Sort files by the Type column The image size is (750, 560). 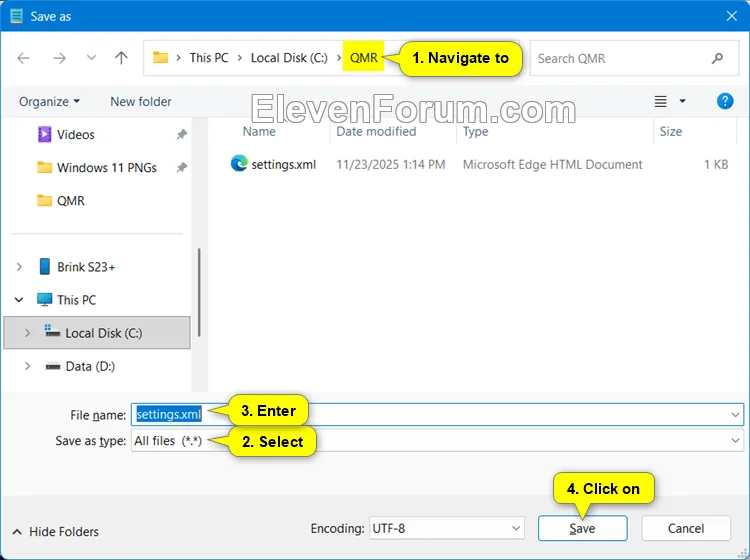coord(475,132)
